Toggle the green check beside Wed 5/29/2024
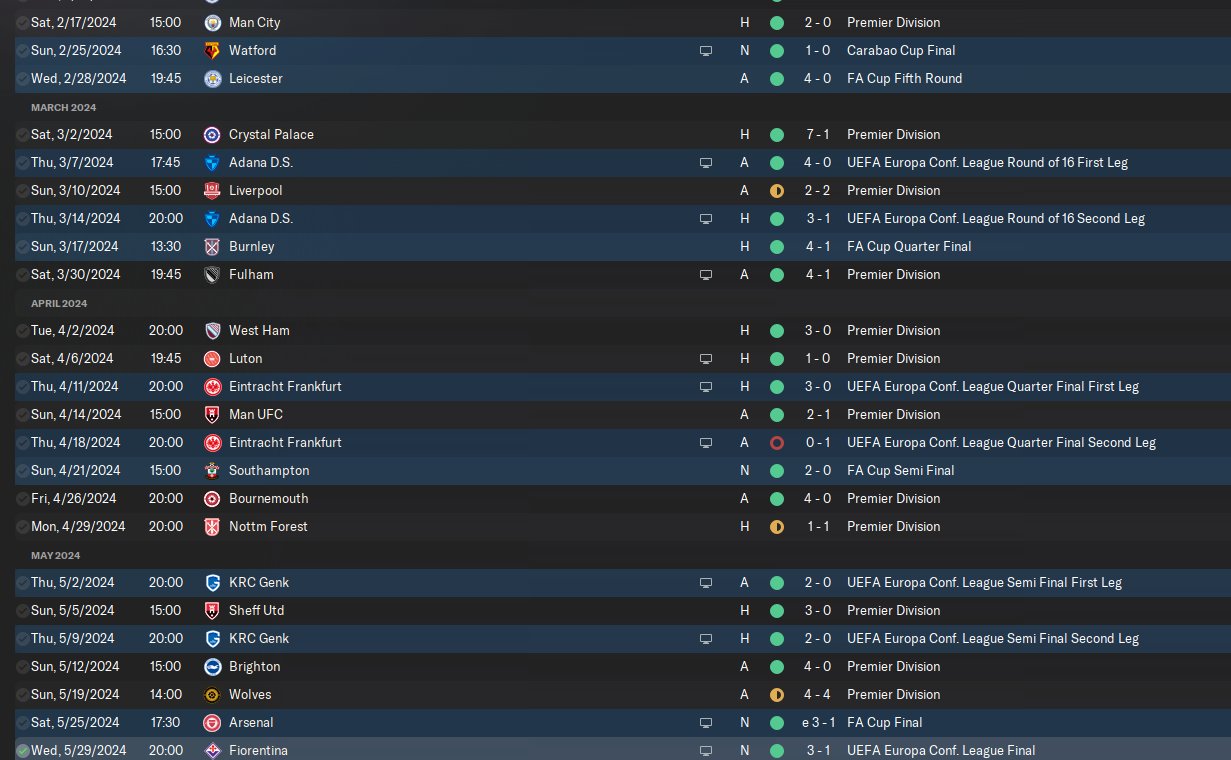 [x=22, y=750]
